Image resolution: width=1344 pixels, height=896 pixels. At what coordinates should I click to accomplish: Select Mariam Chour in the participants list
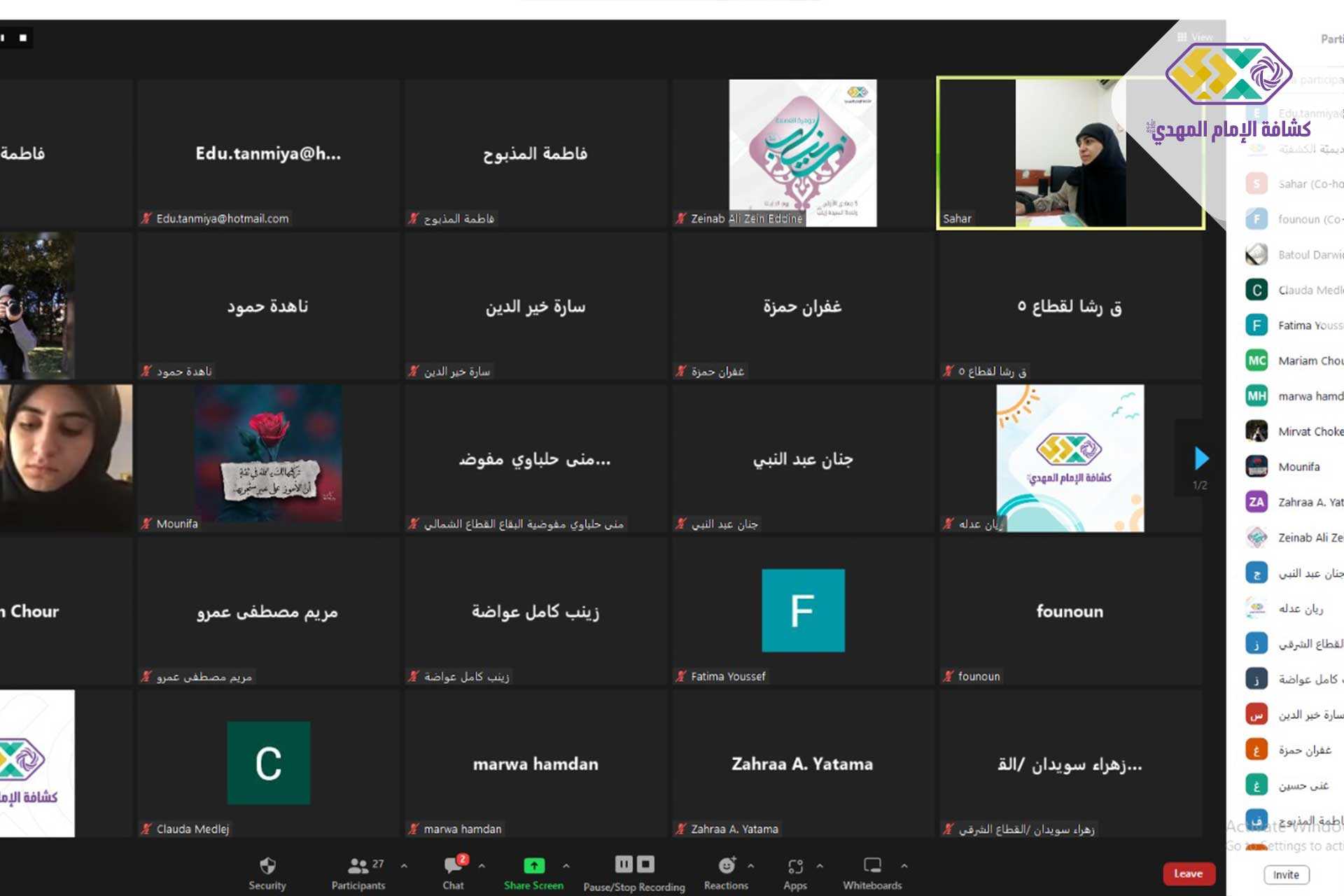pos(1309,360)
